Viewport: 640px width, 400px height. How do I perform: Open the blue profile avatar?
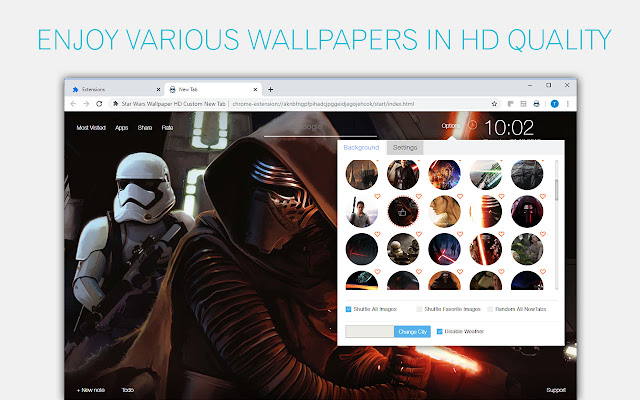[x=554, y=104]
